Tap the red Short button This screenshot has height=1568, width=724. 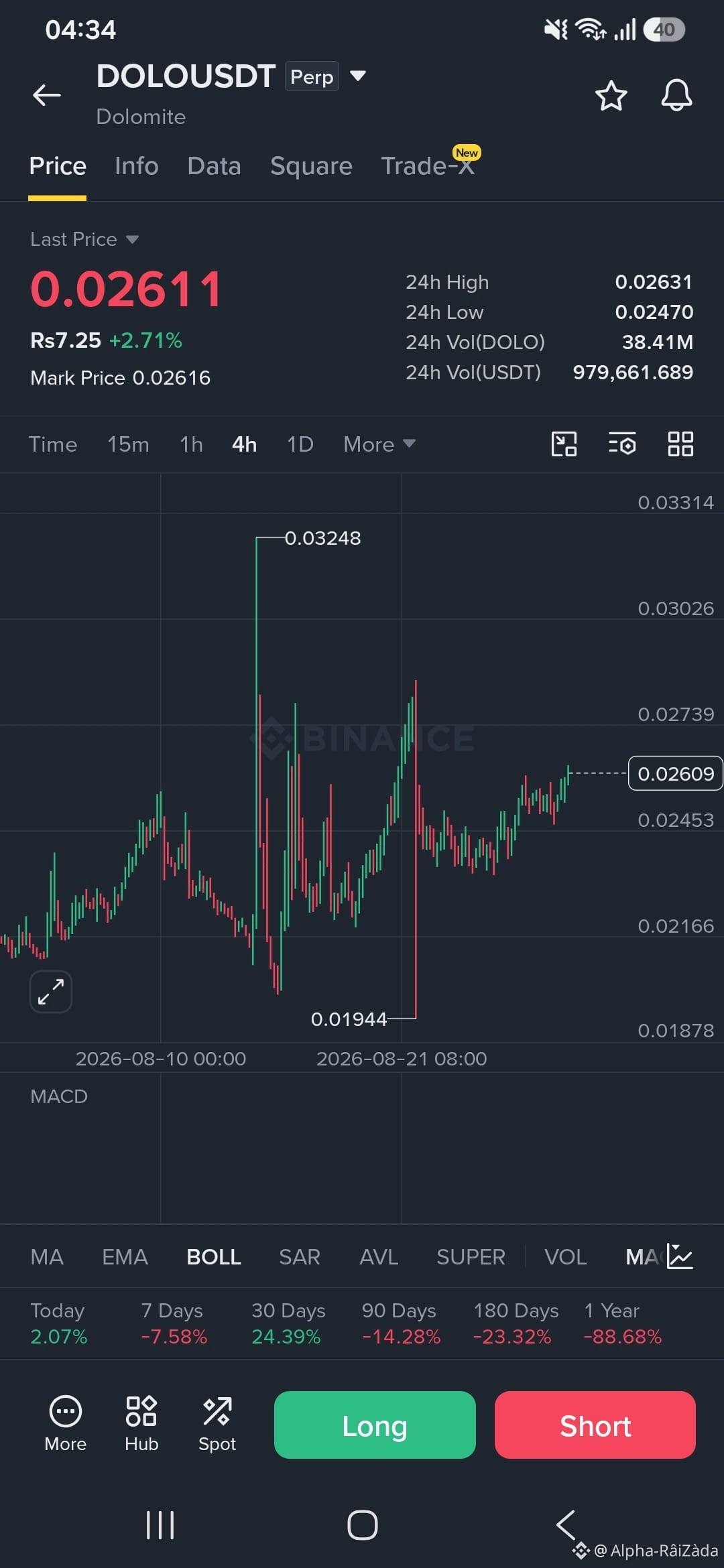click(595, 1425)
